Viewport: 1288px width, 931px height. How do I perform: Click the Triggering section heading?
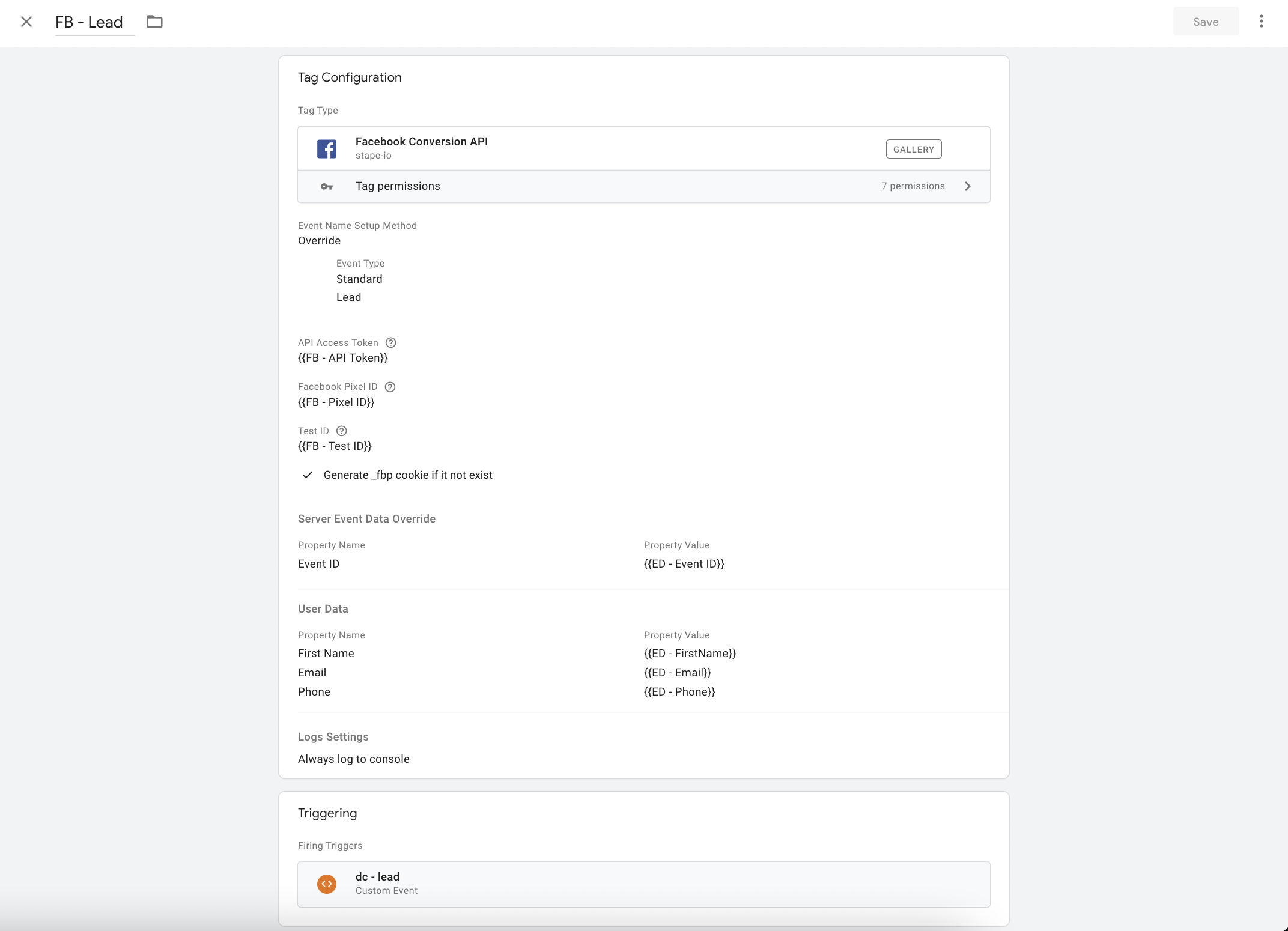[327, 813]
